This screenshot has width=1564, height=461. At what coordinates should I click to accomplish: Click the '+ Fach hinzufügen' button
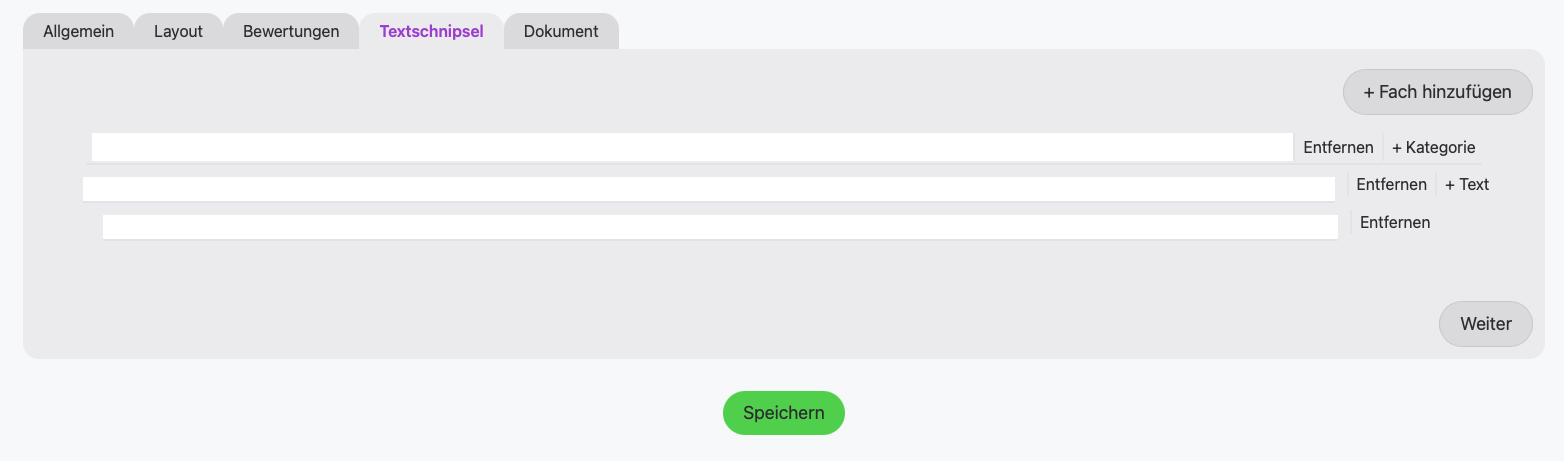1437,92
